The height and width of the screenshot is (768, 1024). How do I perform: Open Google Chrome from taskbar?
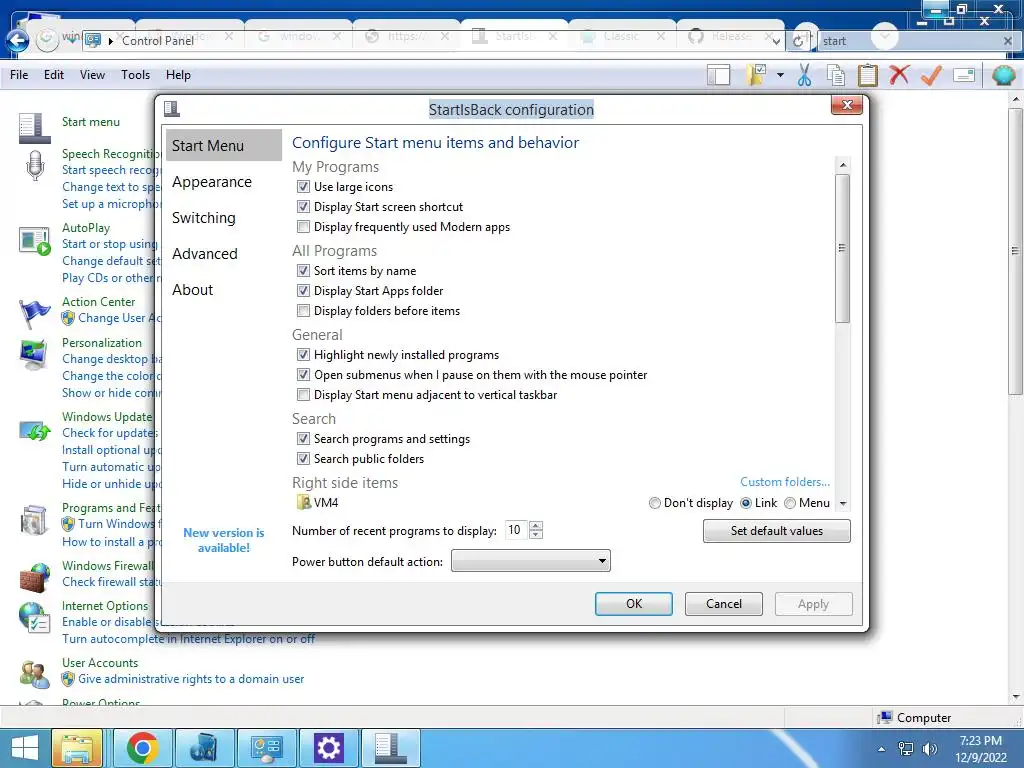click(142, 748)
